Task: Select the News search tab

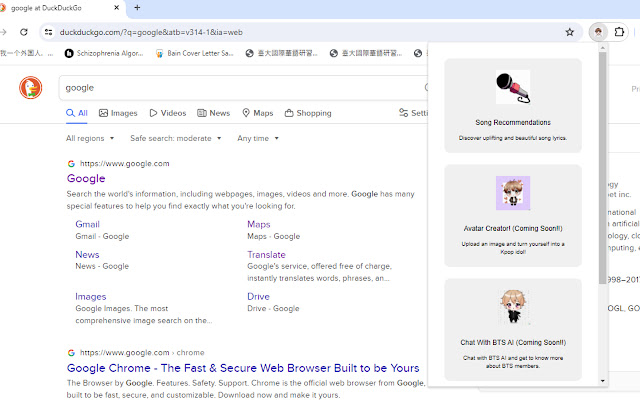Action: [213, 113]
